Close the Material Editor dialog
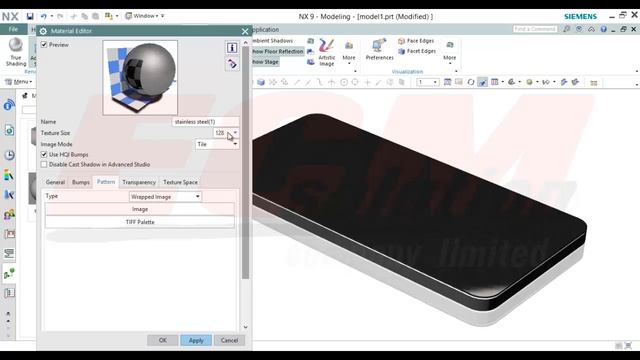The height and width of the screenshot is (360, 640). coord(245,31)
